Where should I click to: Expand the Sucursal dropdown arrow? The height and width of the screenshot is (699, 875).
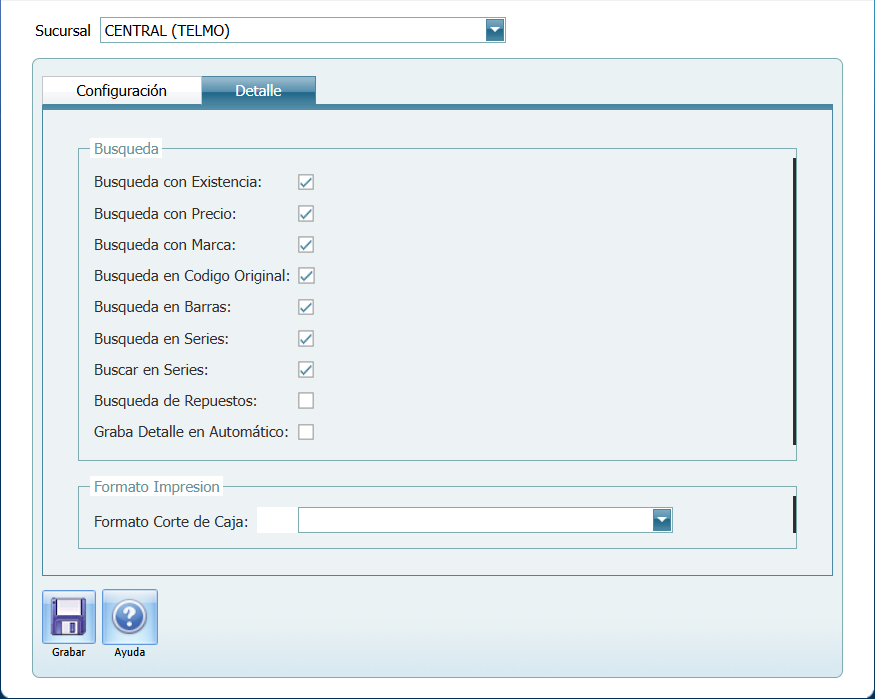495,31
